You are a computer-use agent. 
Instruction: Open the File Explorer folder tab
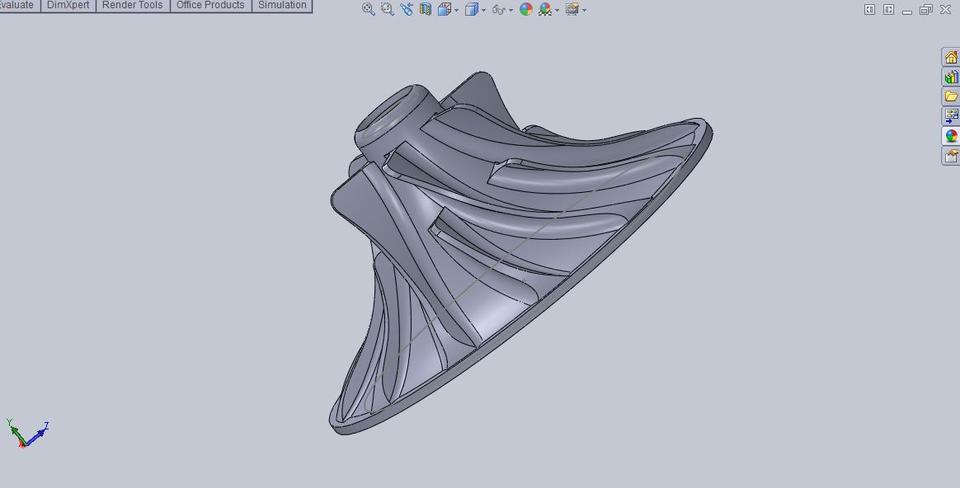point(951,97)
